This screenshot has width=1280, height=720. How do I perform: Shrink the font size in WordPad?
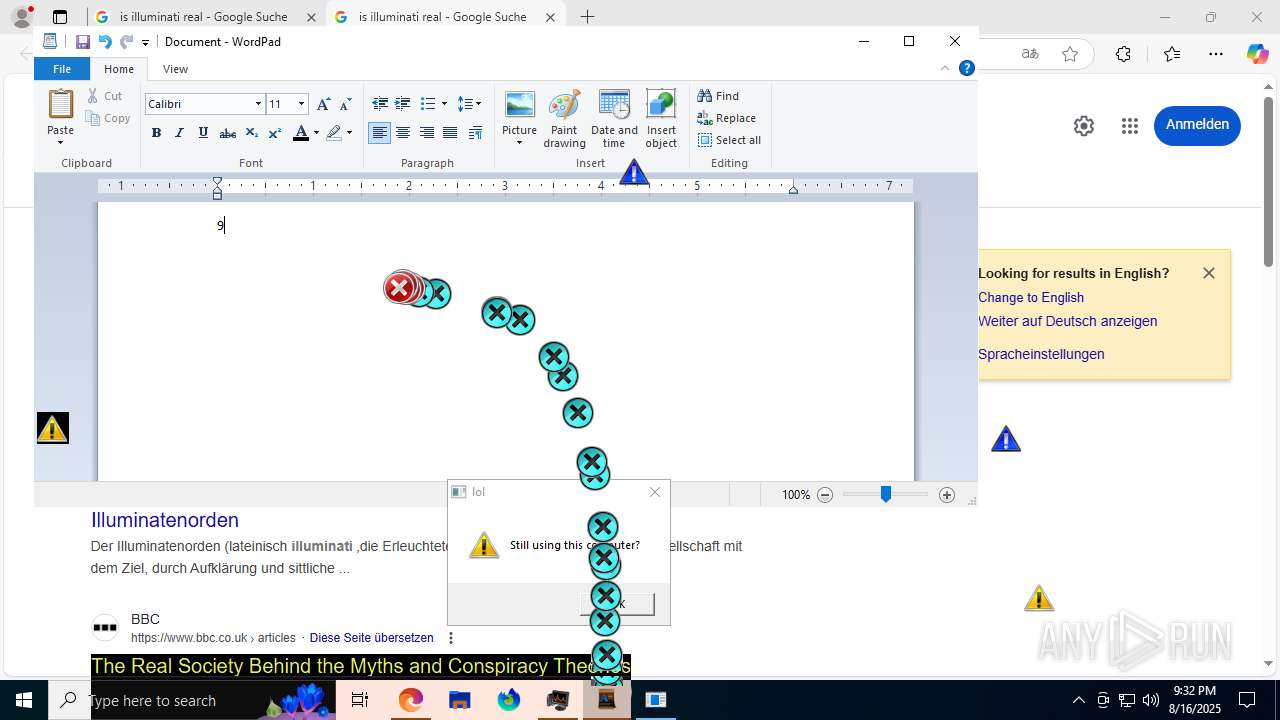(346, 104)
